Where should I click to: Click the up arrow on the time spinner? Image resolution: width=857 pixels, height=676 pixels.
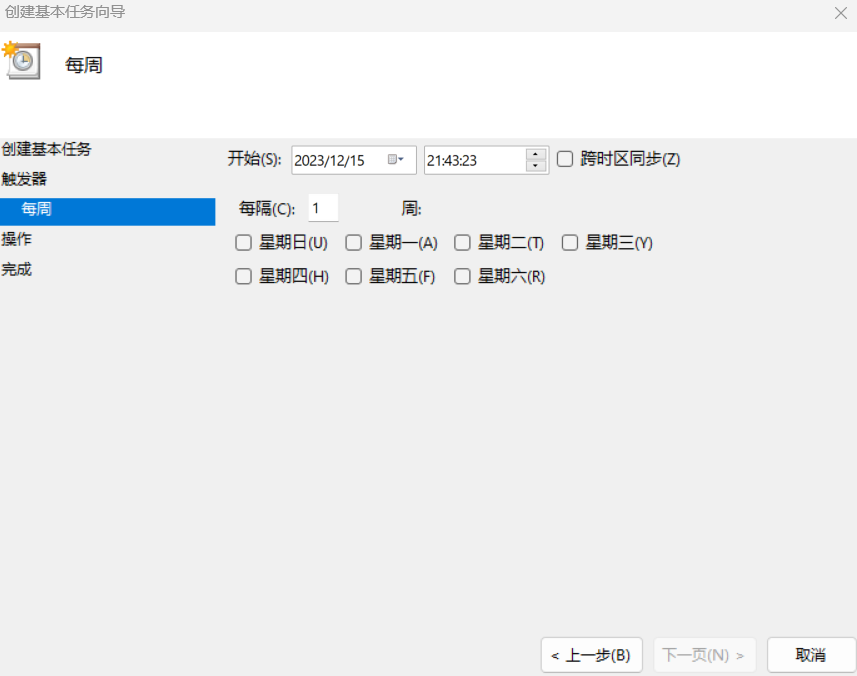click(x=535, y=153)
